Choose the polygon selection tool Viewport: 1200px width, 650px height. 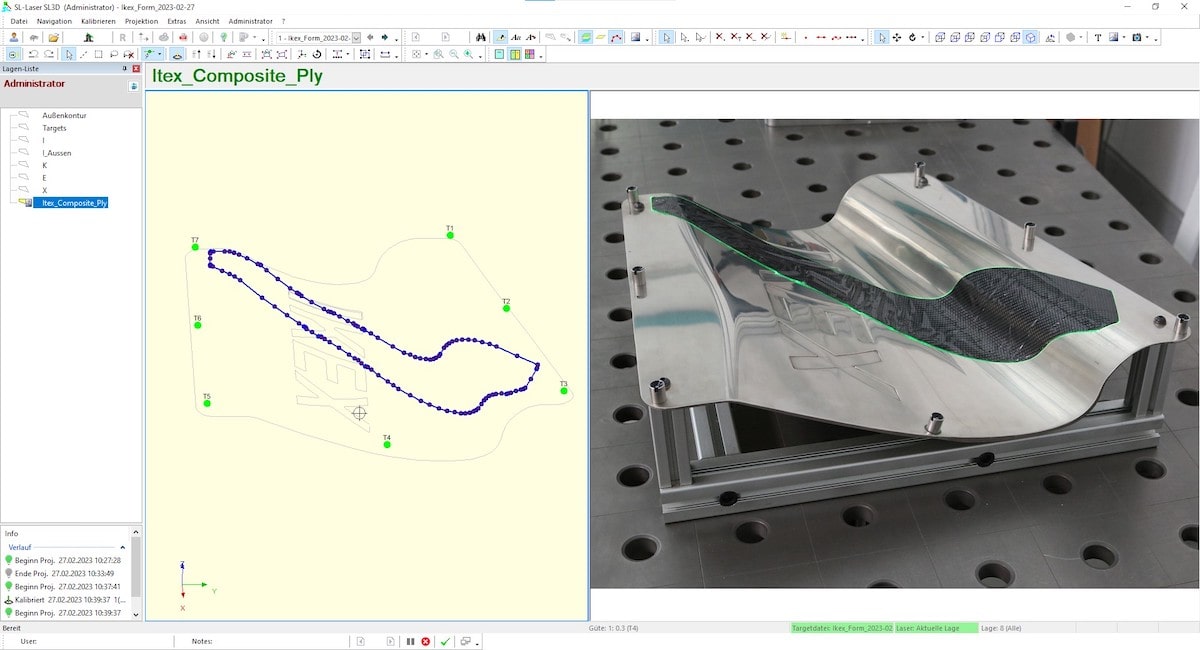(113, 55)
